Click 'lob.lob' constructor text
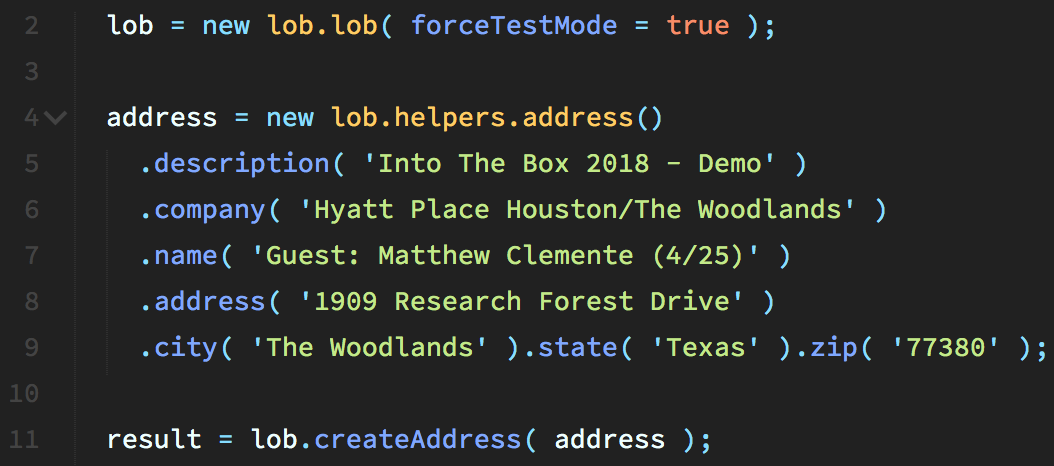Image resolution: width=1054 pixels, height=466 pixels. (323, 26)
